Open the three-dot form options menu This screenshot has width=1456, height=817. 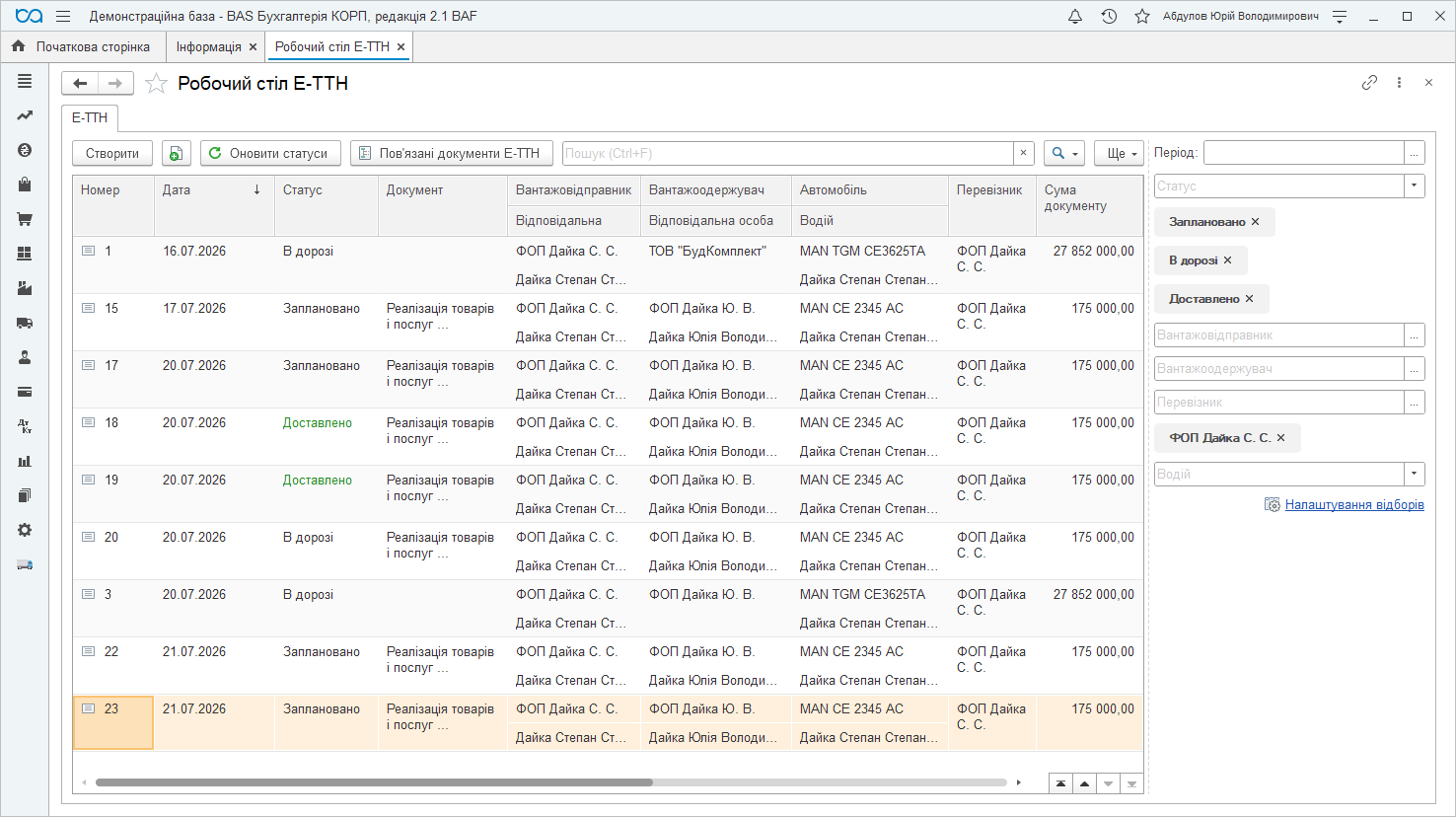click(1399, 83)
